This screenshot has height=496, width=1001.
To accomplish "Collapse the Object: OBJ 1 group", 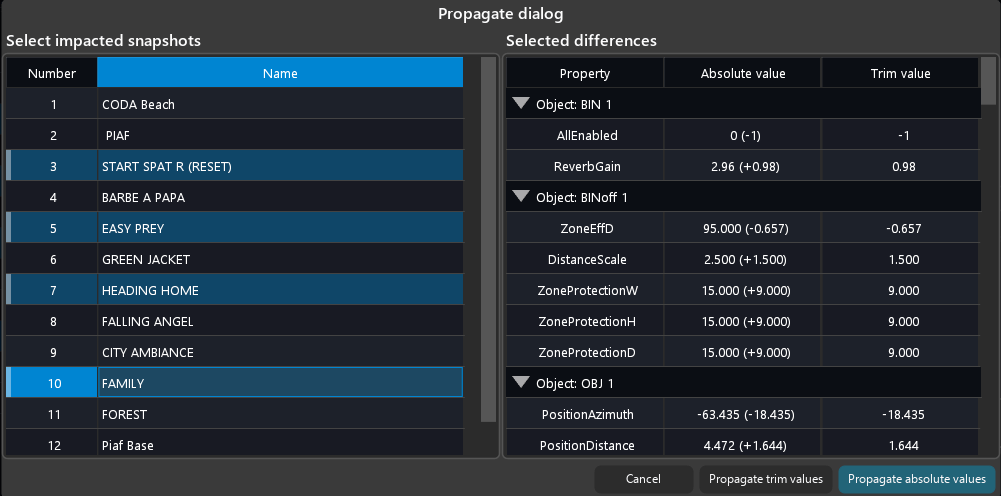I will coord(521,383).
